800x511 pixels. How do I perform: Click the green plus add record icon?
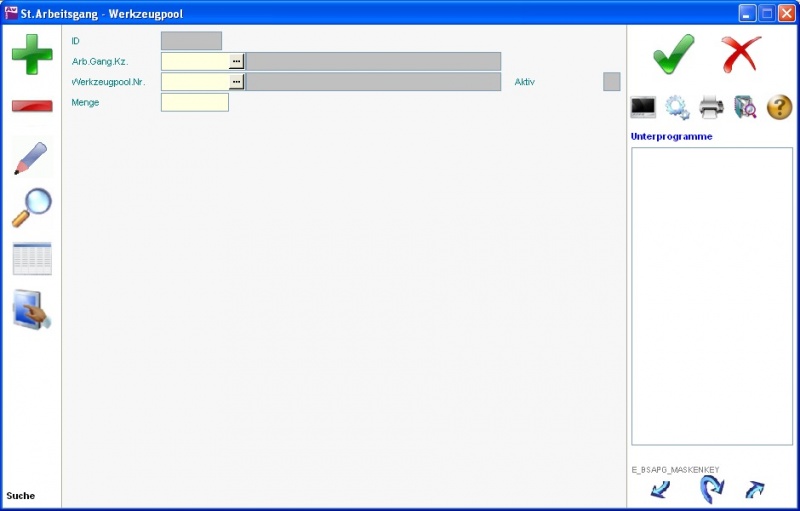32,54
